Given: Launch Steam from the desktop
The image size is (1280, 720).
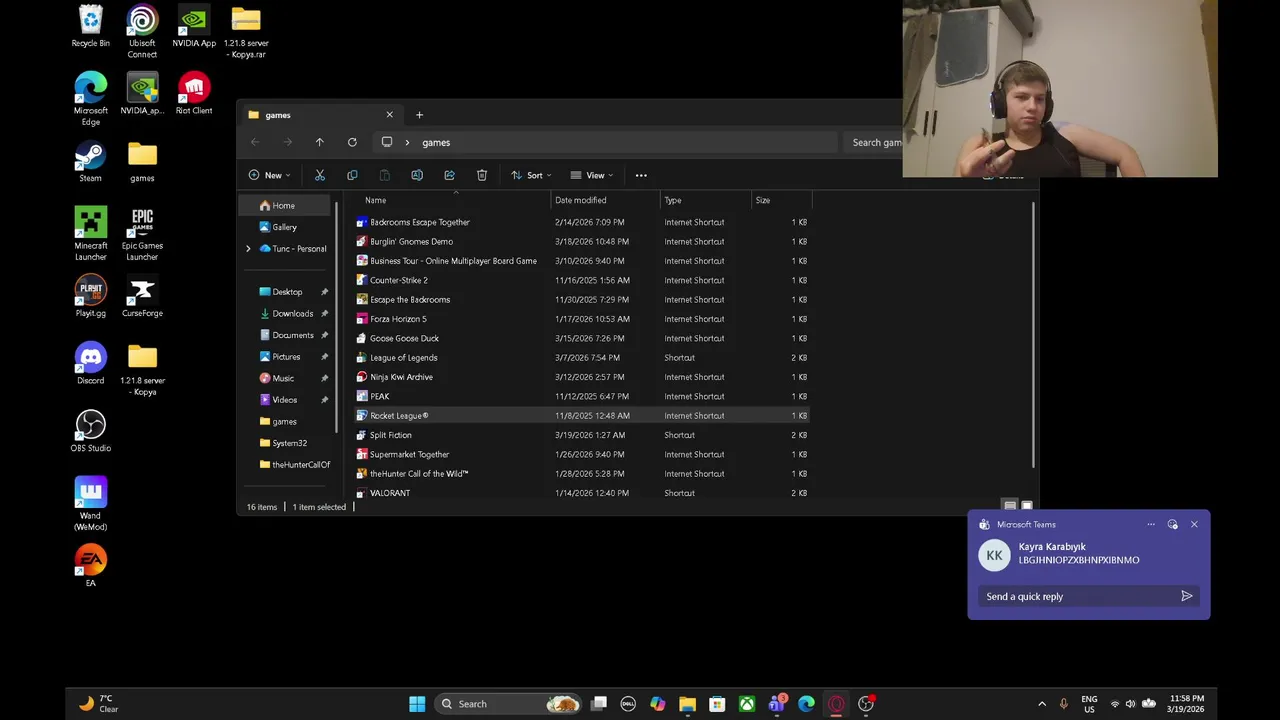Looking at the screenshot, I should point(90,161).
